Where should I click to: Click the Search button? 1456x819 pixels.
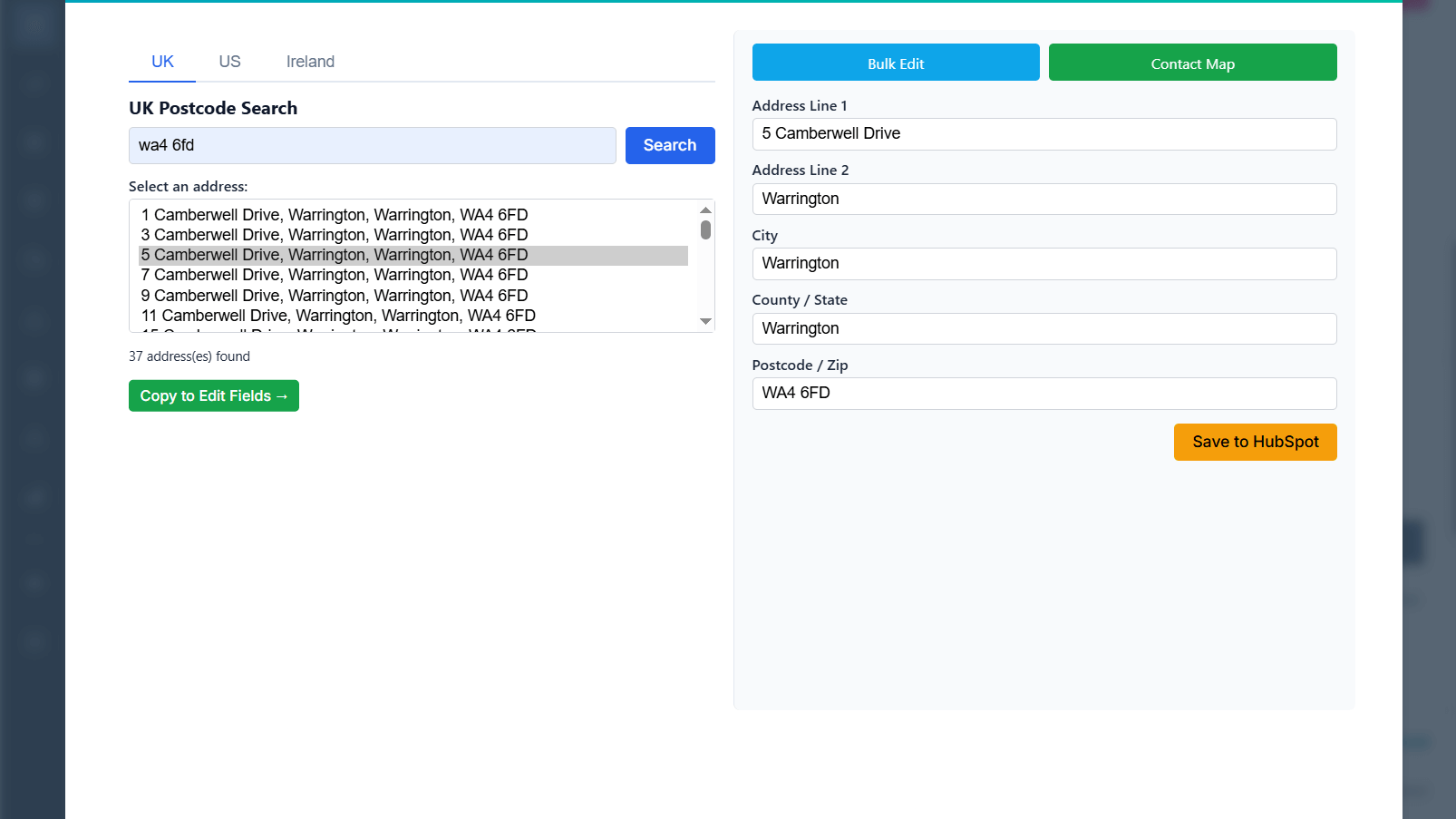pyautogui.click(x=669, y=145)
